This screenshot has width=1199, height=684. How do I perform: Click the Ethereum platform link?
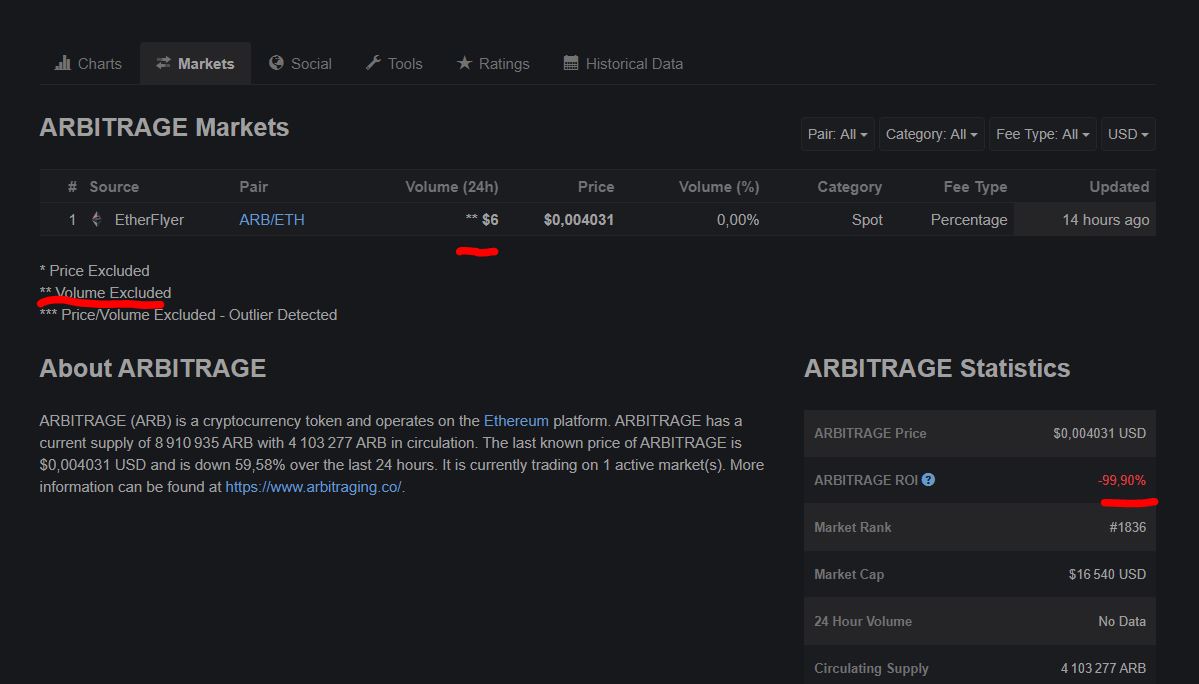click(516, 420)
